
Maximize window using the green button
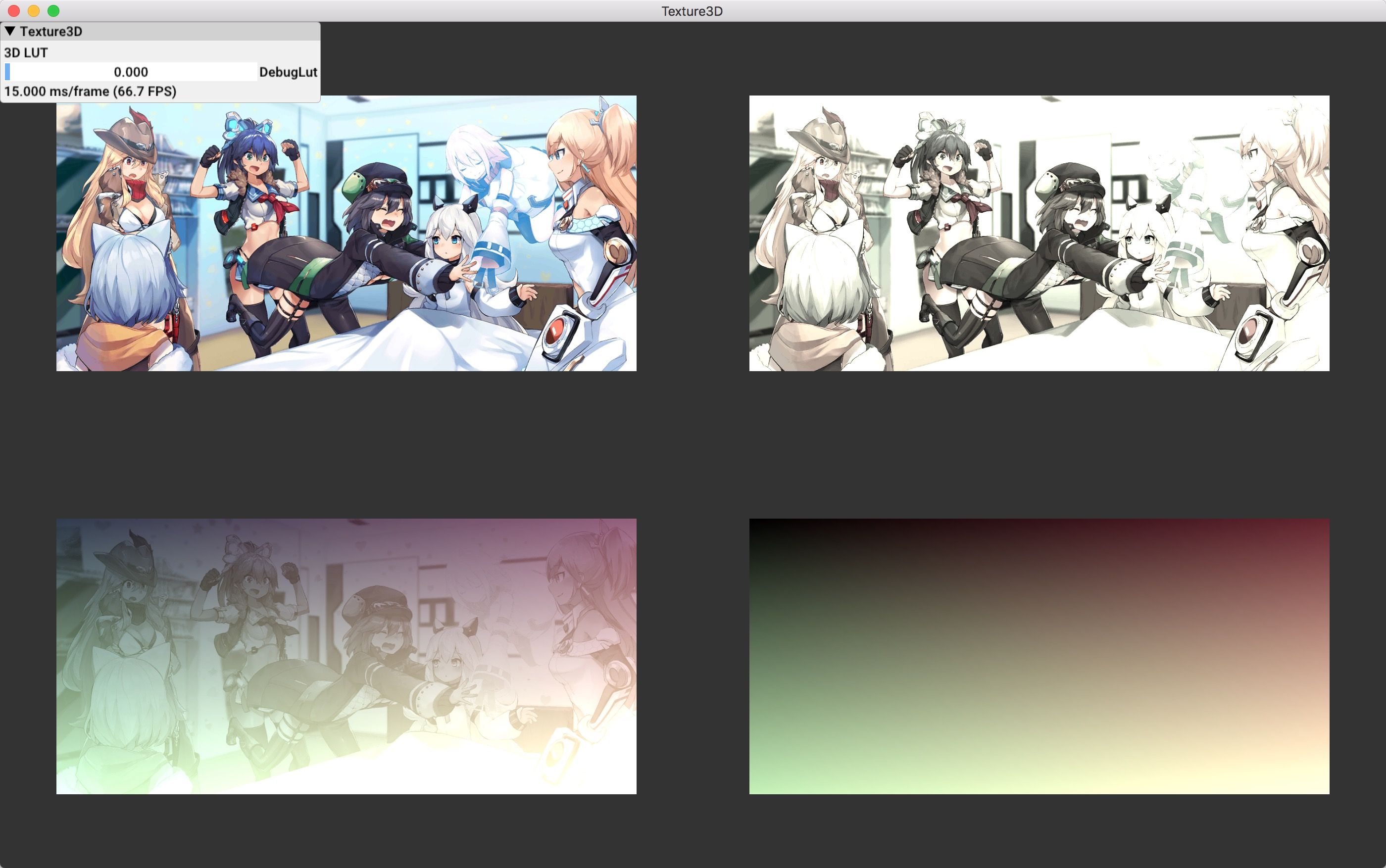pyautogui.click(x=53, y=11)
